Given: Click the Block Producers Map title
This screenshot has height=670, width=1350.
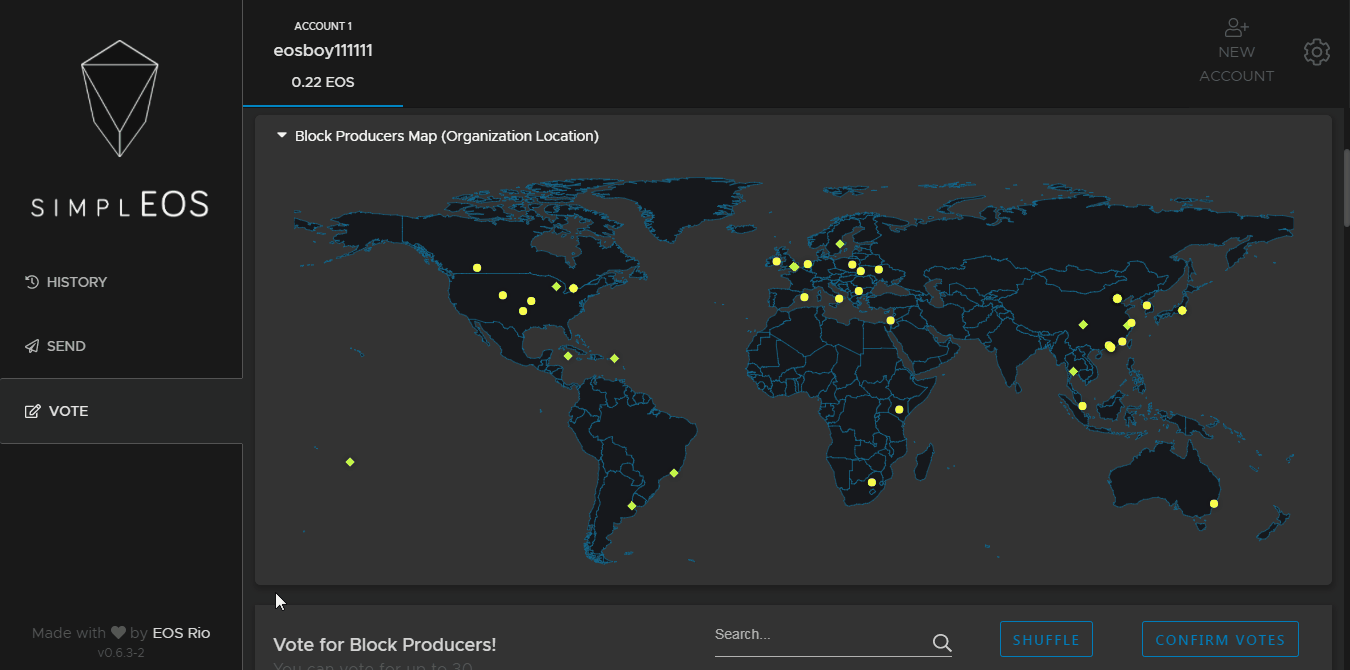Looking at the screenshot, I should 447,136.
